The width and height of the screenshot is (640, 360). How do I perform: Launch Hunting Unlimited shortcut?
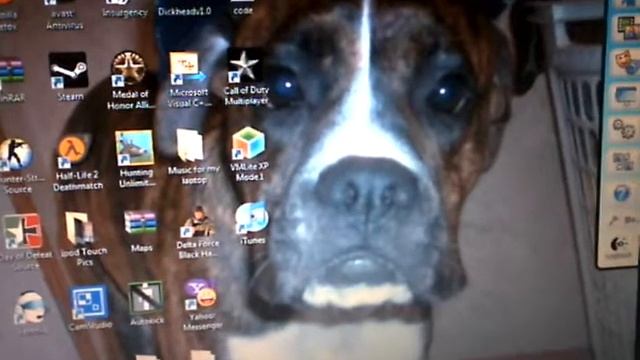pos(134,148)
